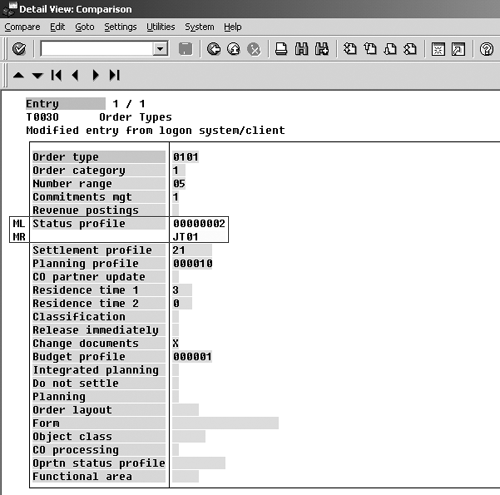Open the command field dropdown arrow
The image size is (500, 495).
160,49
